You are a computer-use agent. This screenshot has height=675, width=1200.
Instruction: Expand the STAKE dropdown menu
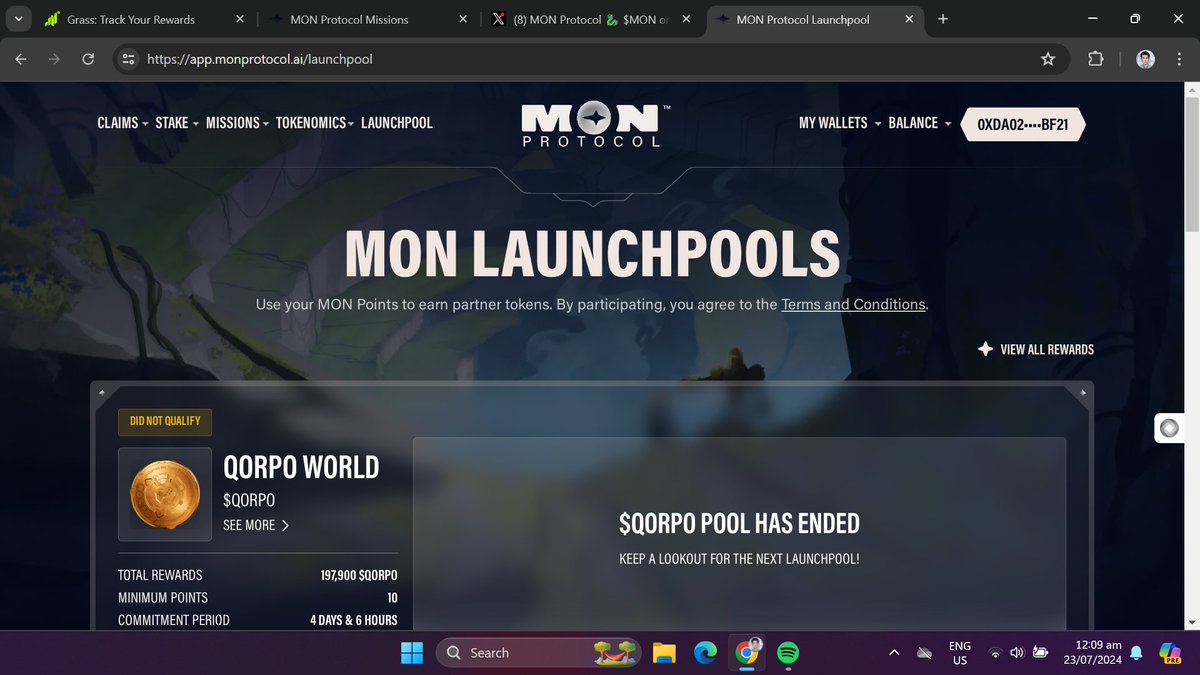(177, 122)
